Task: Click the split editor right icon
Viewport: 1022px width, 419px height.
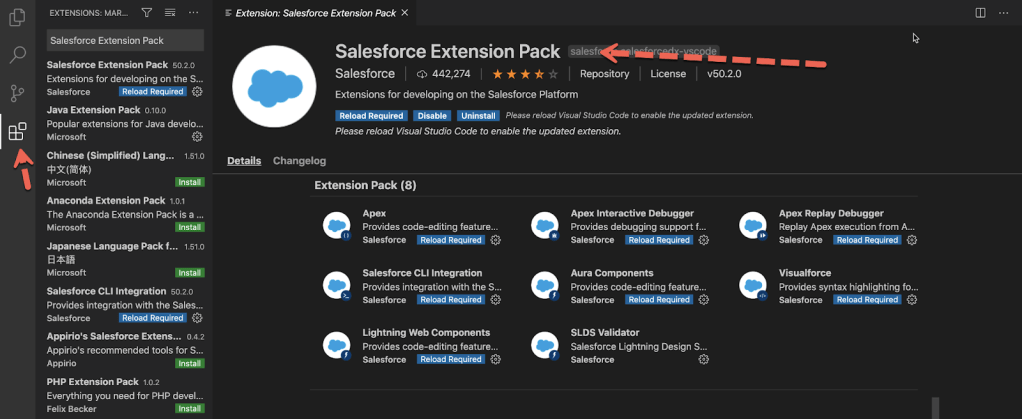Action: (980, 12)
